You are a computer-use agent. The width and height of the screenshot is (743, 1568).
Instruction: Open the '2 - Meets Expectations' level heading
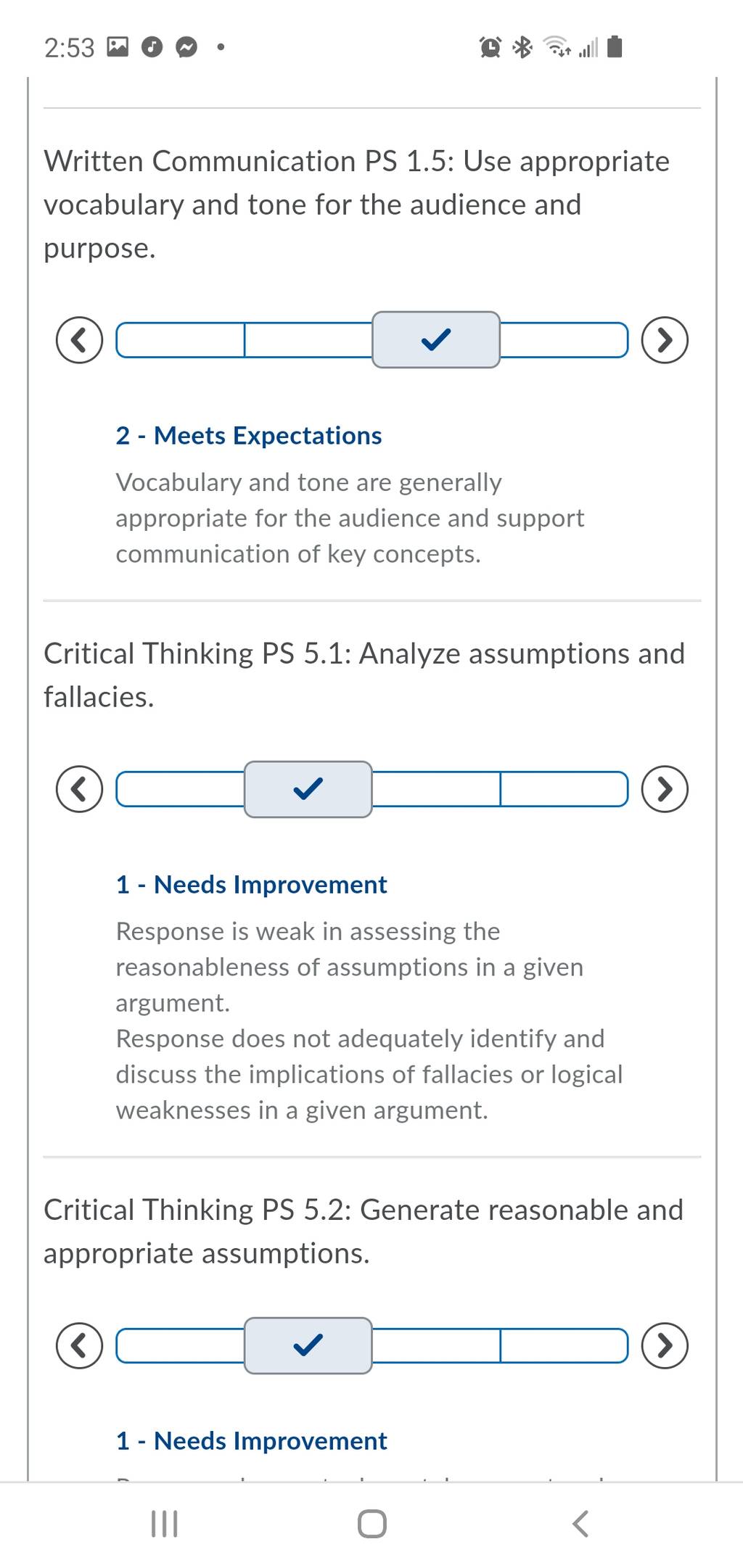point(249,435)
